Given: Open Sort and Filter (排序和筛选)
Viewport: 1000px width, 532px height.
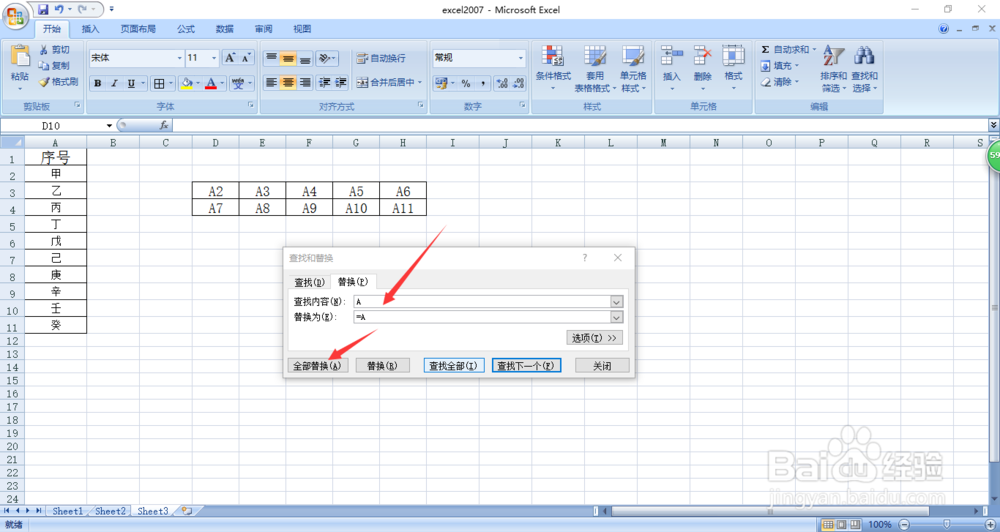Looking at the screenshot, I should click(x=834, y=69).
